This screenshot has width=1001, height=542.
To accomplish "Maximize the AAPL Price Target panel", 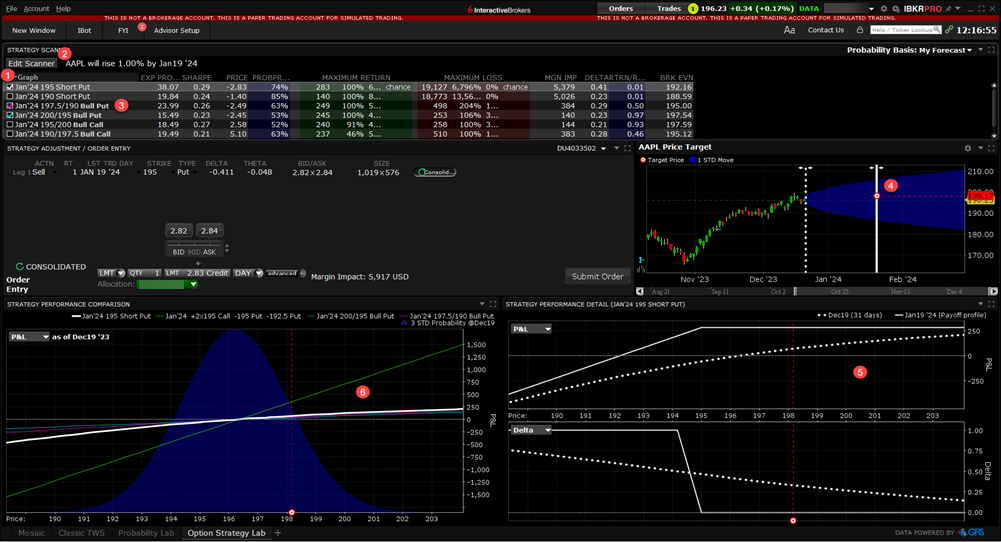I will pyautogui.click(x=991, y=148).
